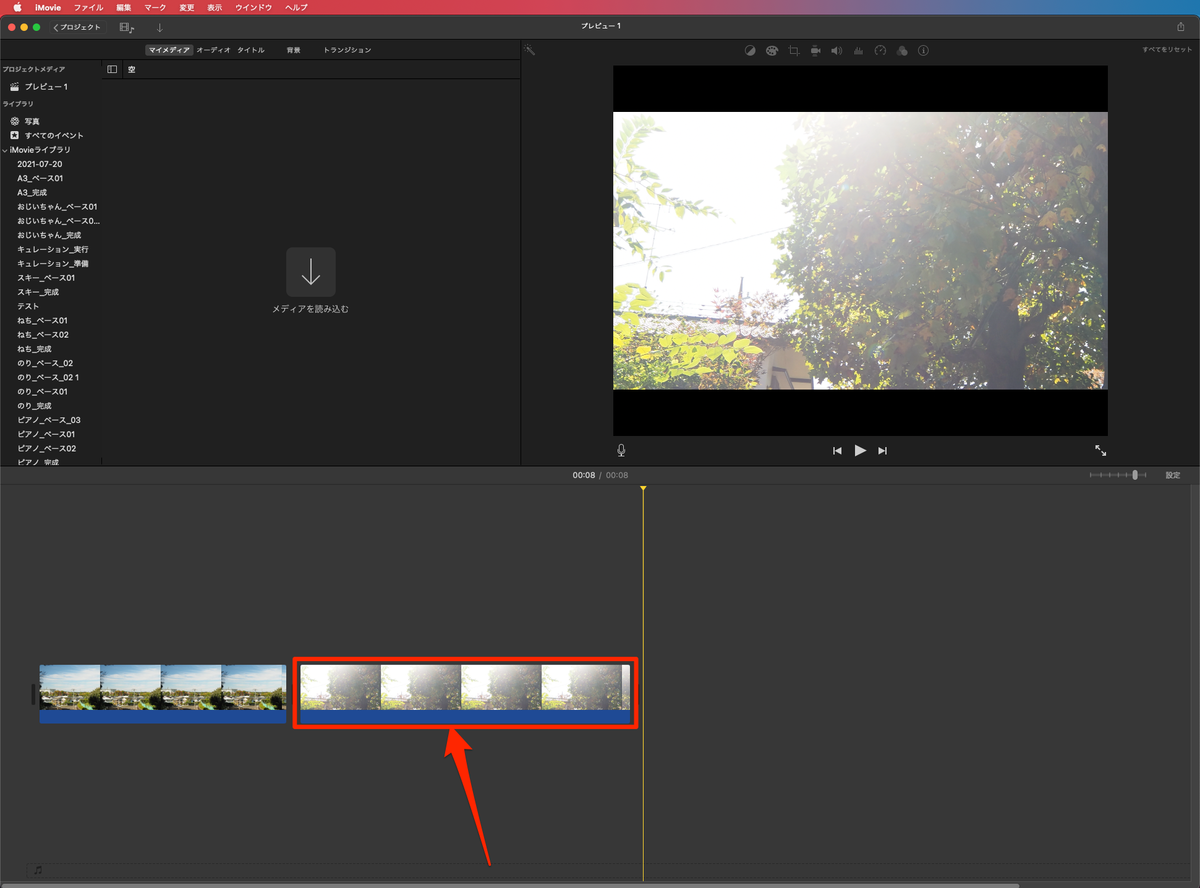Switch to マイメディア tab
Screen dimensions: 1200x888
point(168,49)
